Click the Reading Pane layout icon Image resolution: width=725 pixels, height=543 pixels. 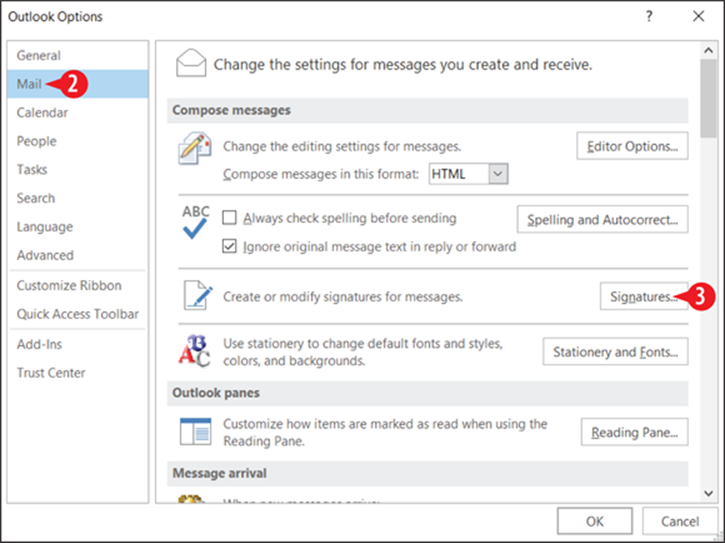(196, 432)
